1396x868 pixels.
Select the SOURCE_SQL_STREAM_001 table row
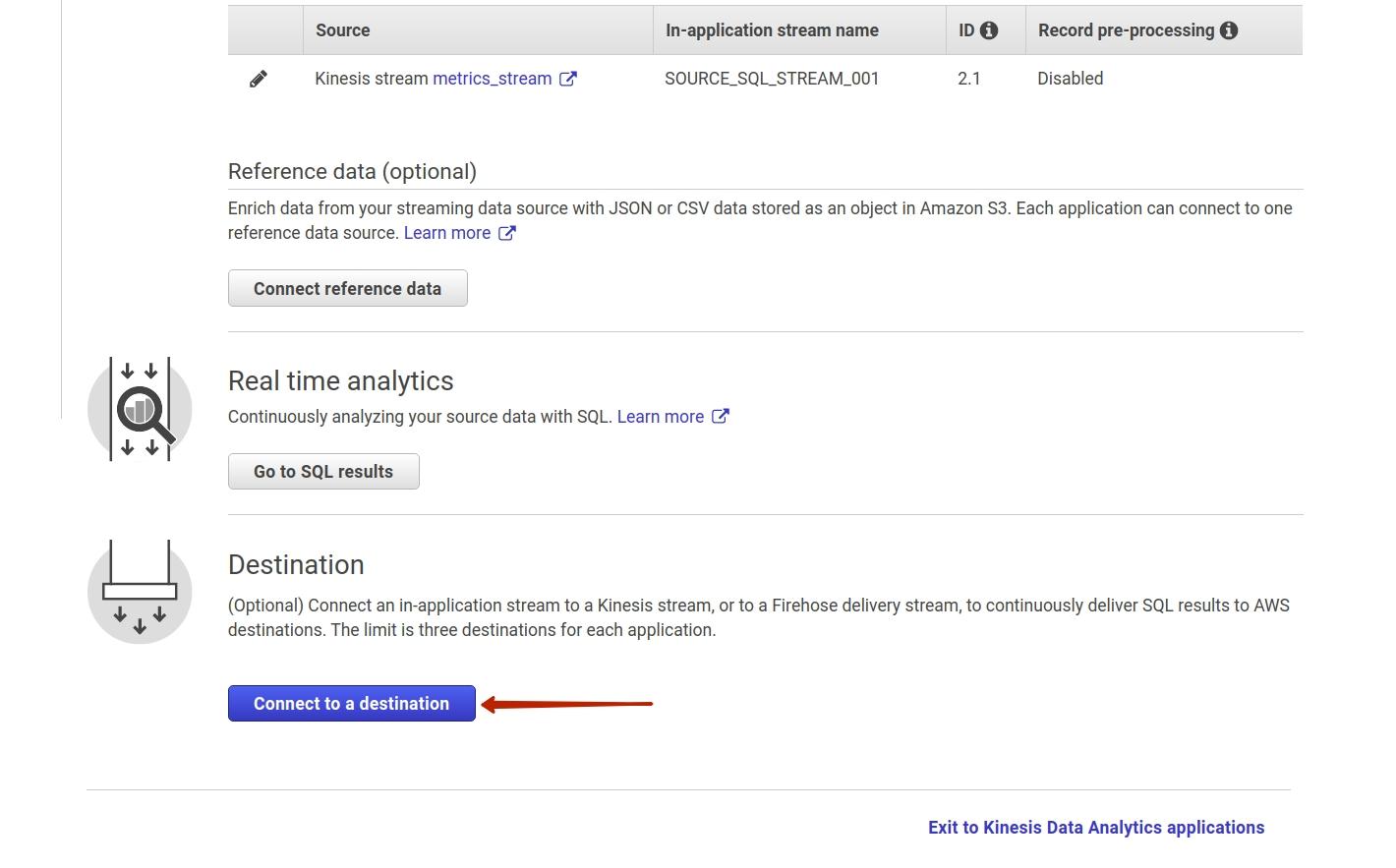point(772,78)
